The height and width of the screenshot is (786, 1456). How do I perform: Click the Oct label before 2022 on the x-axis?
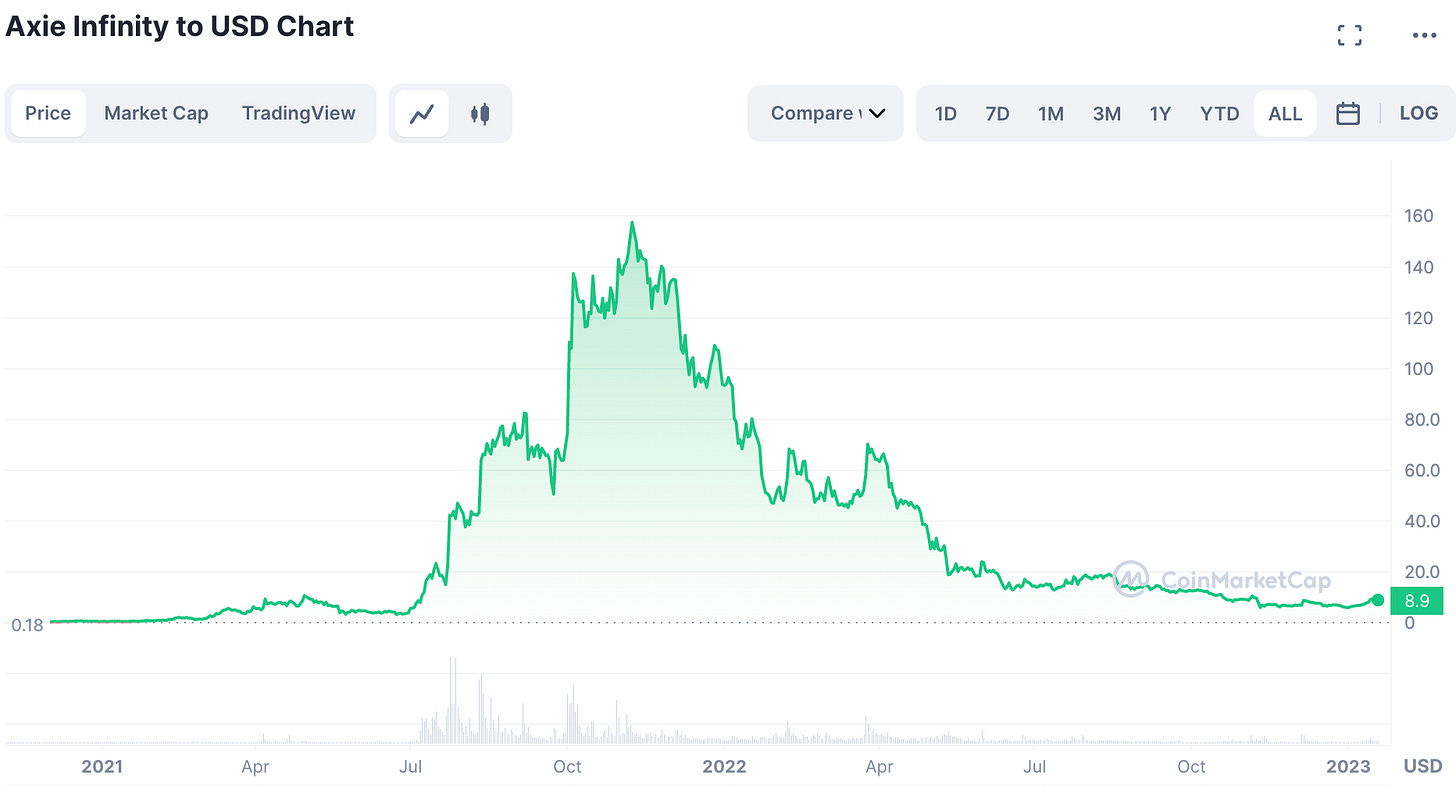567,766
